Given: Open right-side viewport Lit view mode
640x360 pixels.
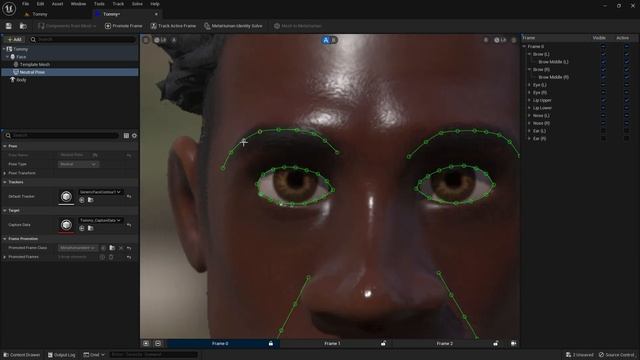Looking at the screenshot, I should point(500,40).
